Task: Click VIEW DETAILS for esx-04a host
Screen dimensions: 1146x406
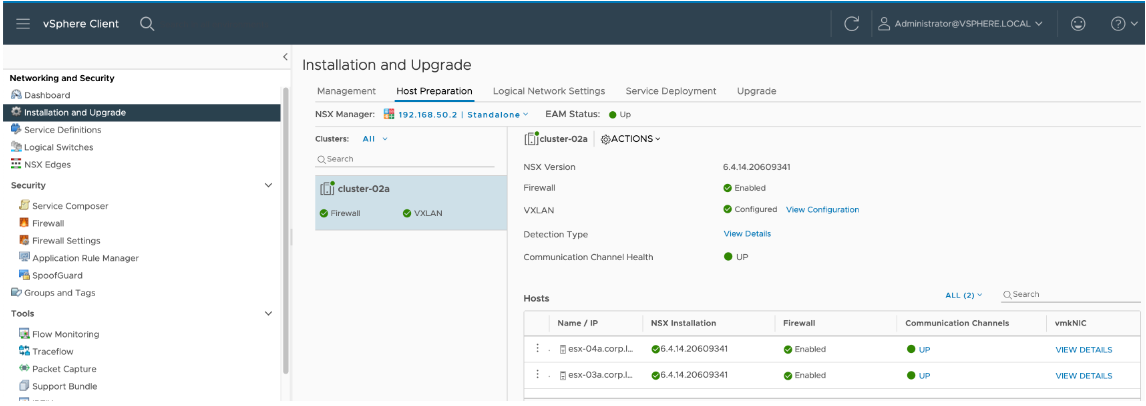Action: pyautogui.click(x=1083, y=350)
